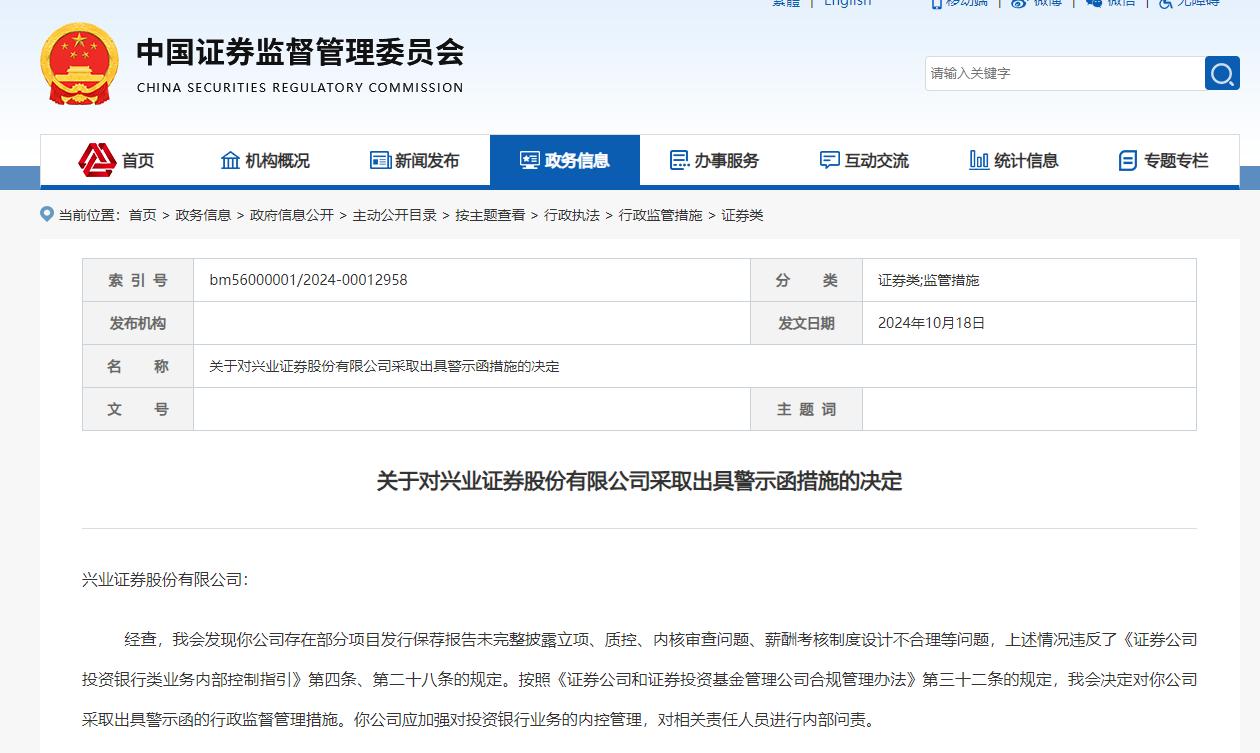The image size is (1260, 753).
Task: Click the 证券类 breadcrumb link
Action: click(742, 215)
